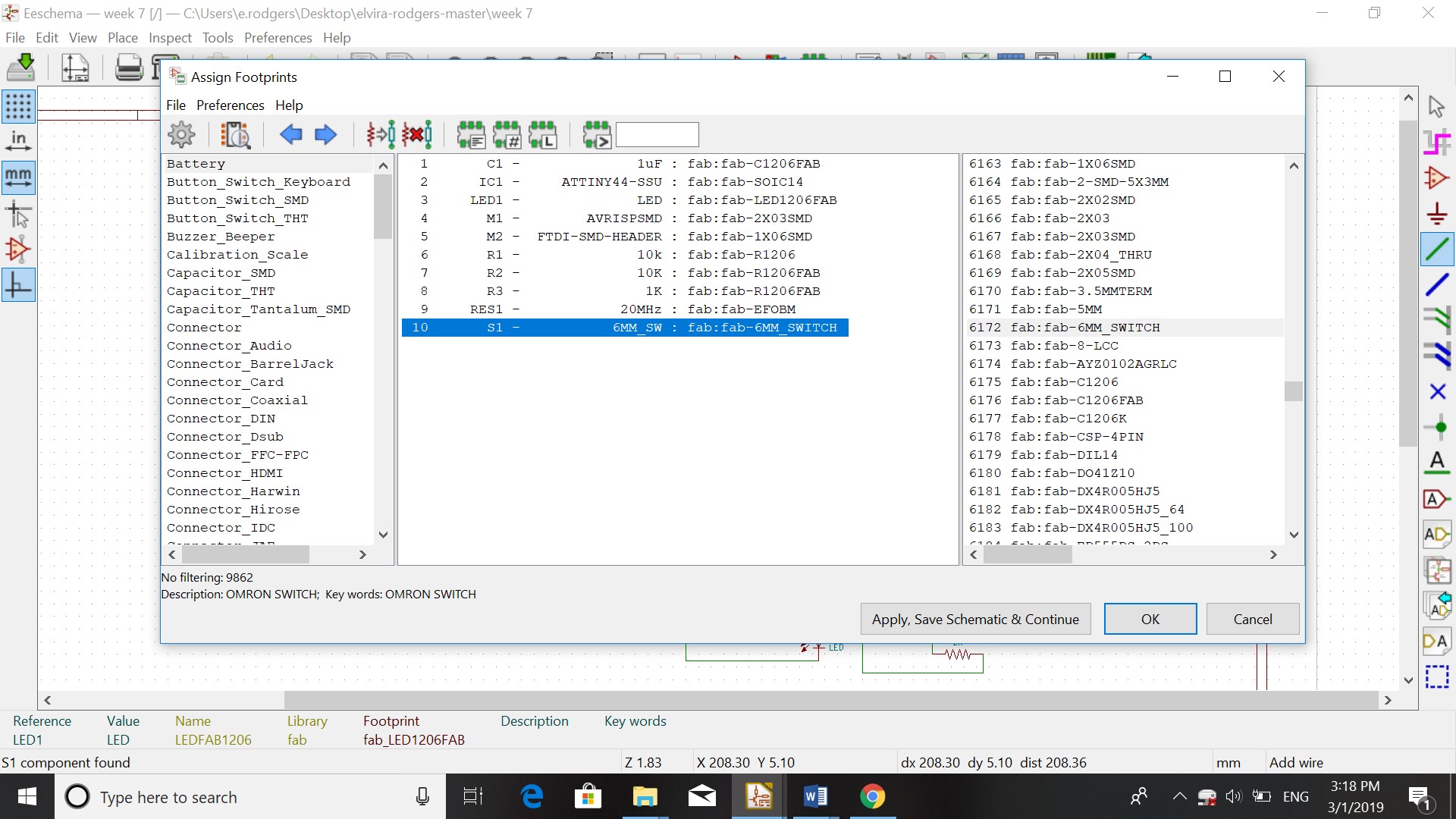1456x819 pixels.
Task: Perform automatic footprint association
Action: [x=381, y=135]
